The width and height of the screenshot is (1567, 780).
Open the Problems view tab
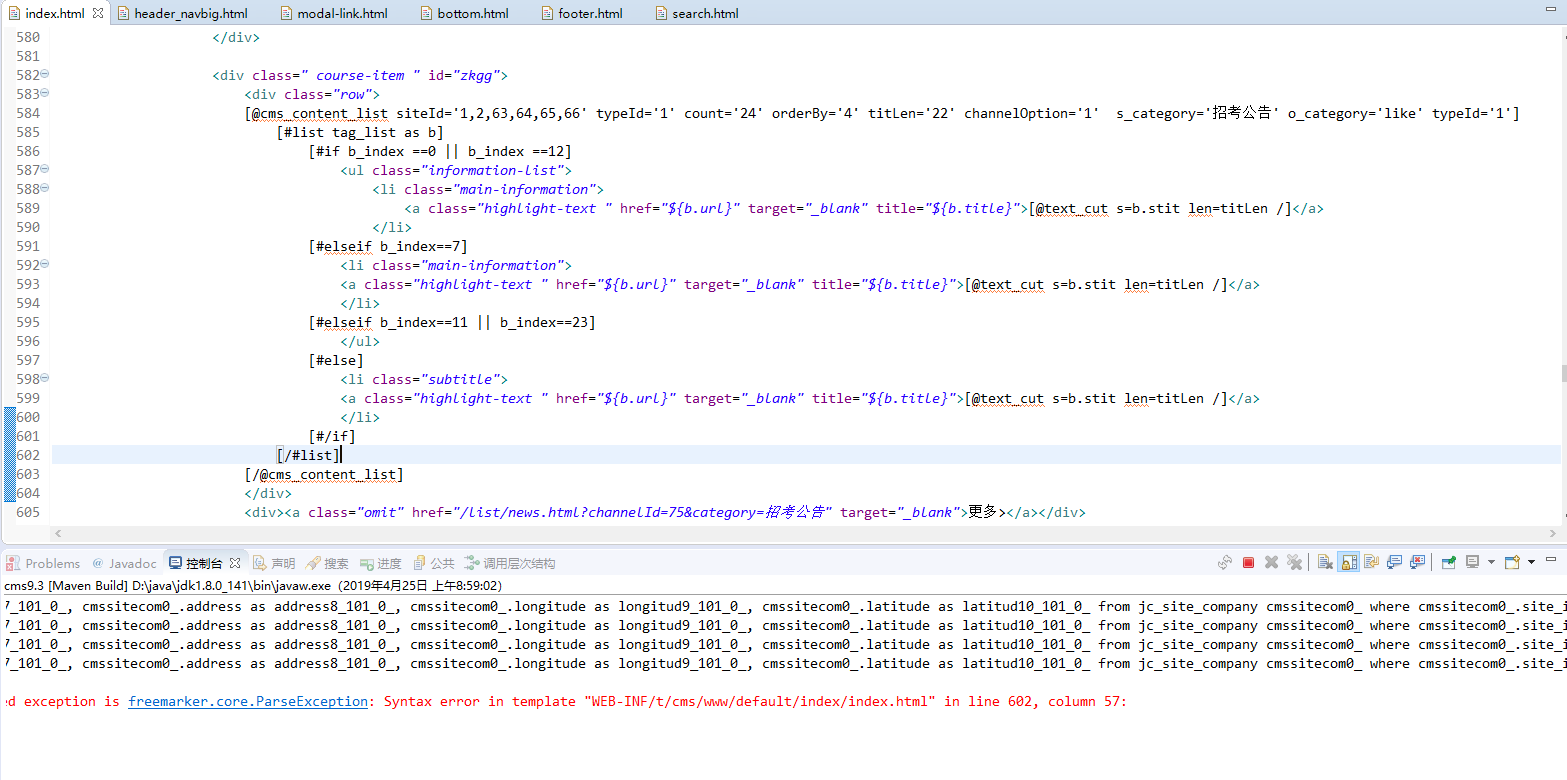[44, 564]
